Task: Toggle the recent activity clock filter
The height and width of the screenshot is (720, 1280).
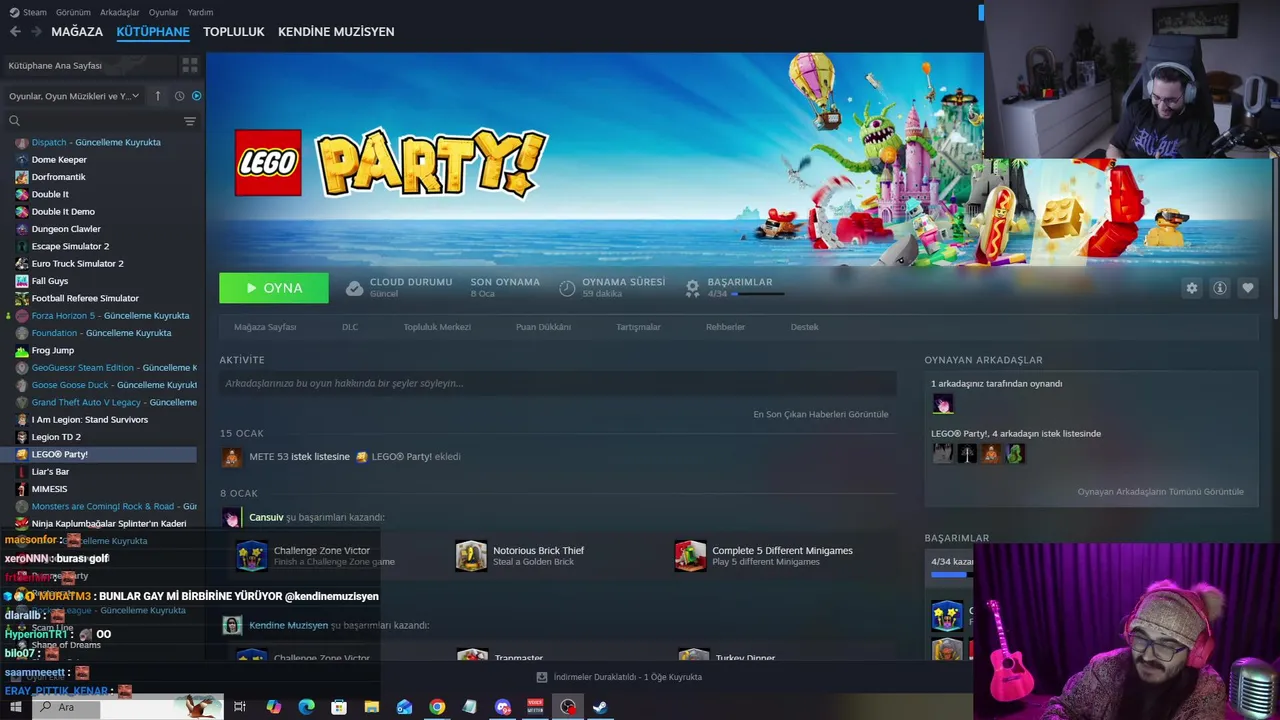Action: coord(179,96)
